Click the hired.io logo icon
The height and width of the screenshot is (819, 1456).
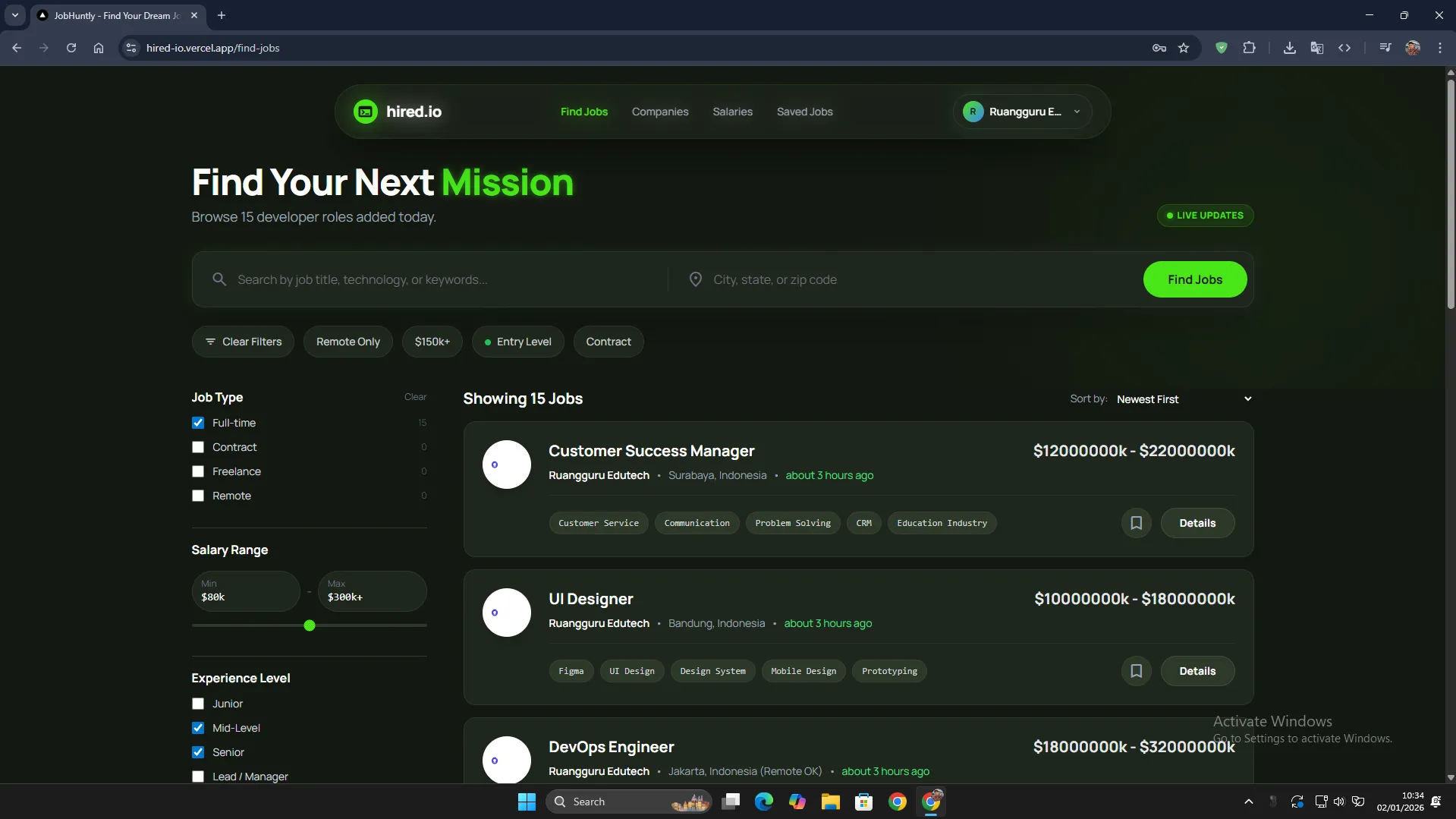[x=365, y=112]
